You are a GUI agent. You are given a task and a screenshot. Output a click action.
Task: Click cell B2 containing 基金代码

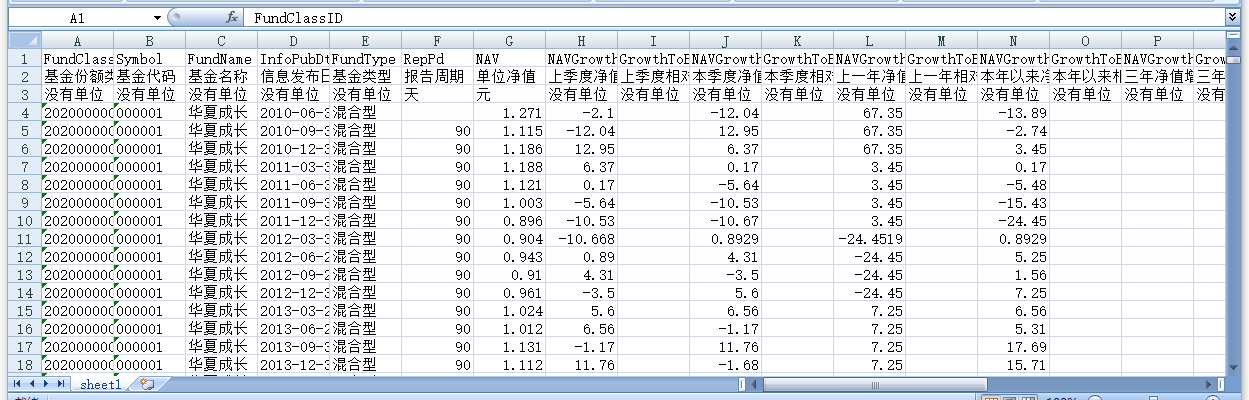(x=150, y=77)
